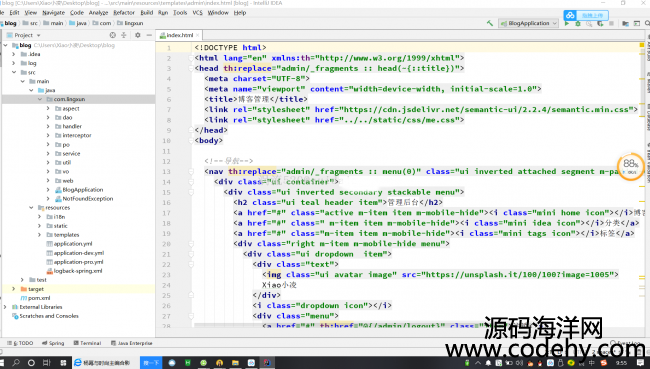Screen dimensions: 650x369
Task: Open the VCS menu
Action: 197,13
